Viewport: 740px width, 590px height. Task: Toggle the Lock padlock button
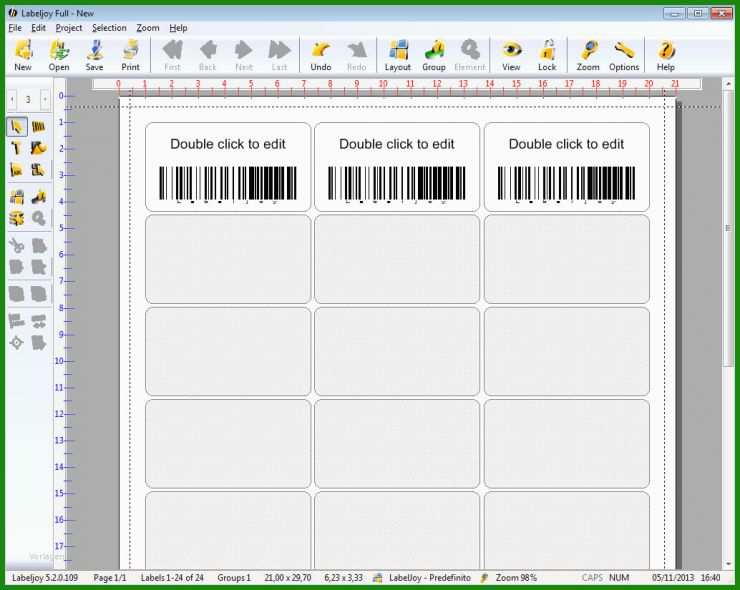click(x=547, y=55)
